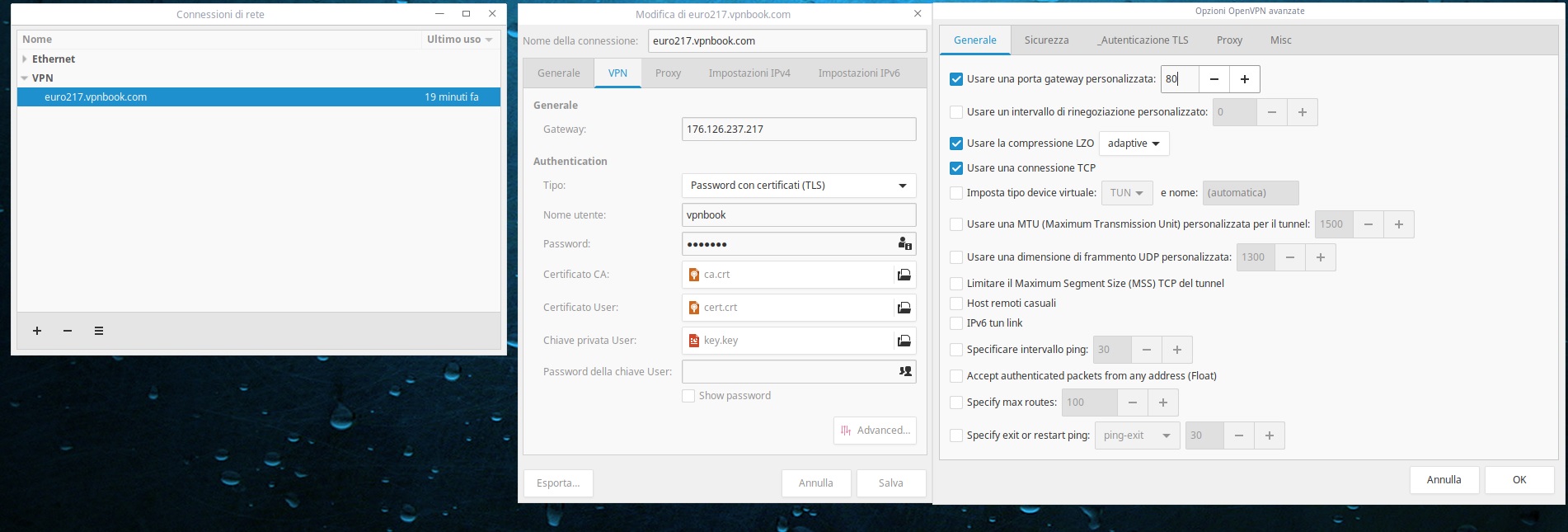Decrease tunnel MTU value with minus
Image resolution: width=1568 pixels, height=532 pixels.
[x=1368, y=224]
